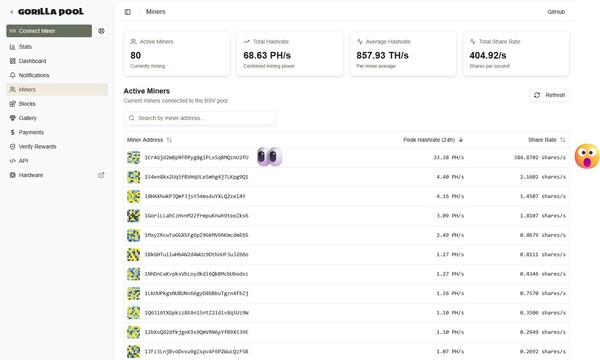Image resolution: width=600 pixels, height=360 pixels.
Task: Open API in the sidebar
Action: point(57,161)
